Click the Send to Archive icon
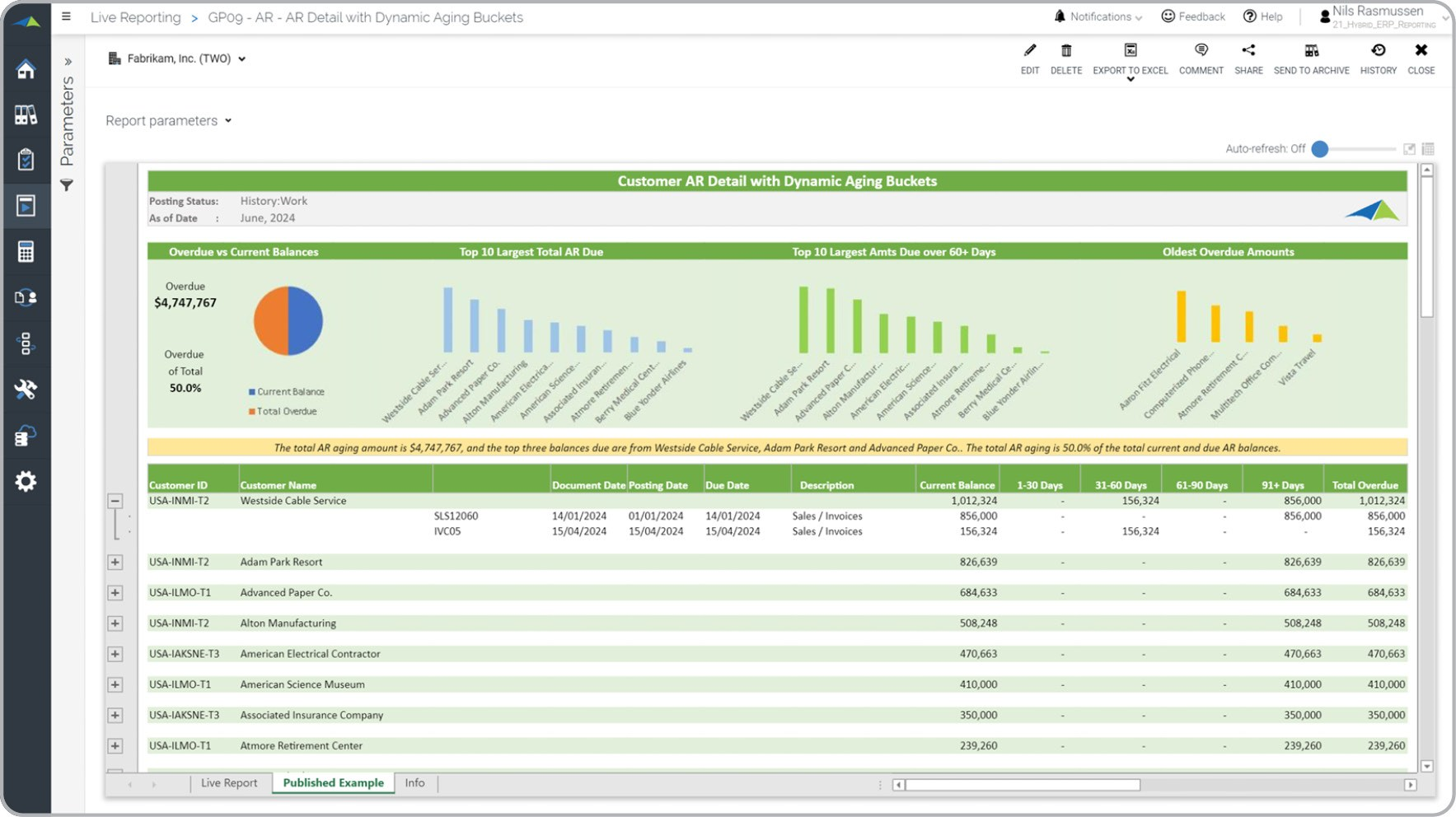 point(1311,51)
